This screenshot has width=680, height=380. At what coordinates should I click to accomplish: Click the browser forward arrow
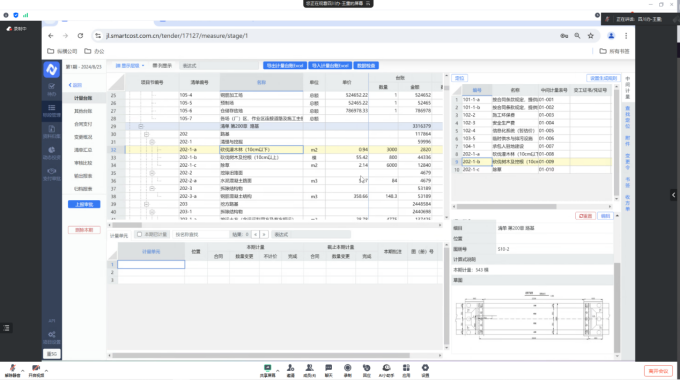pos(65,36)
